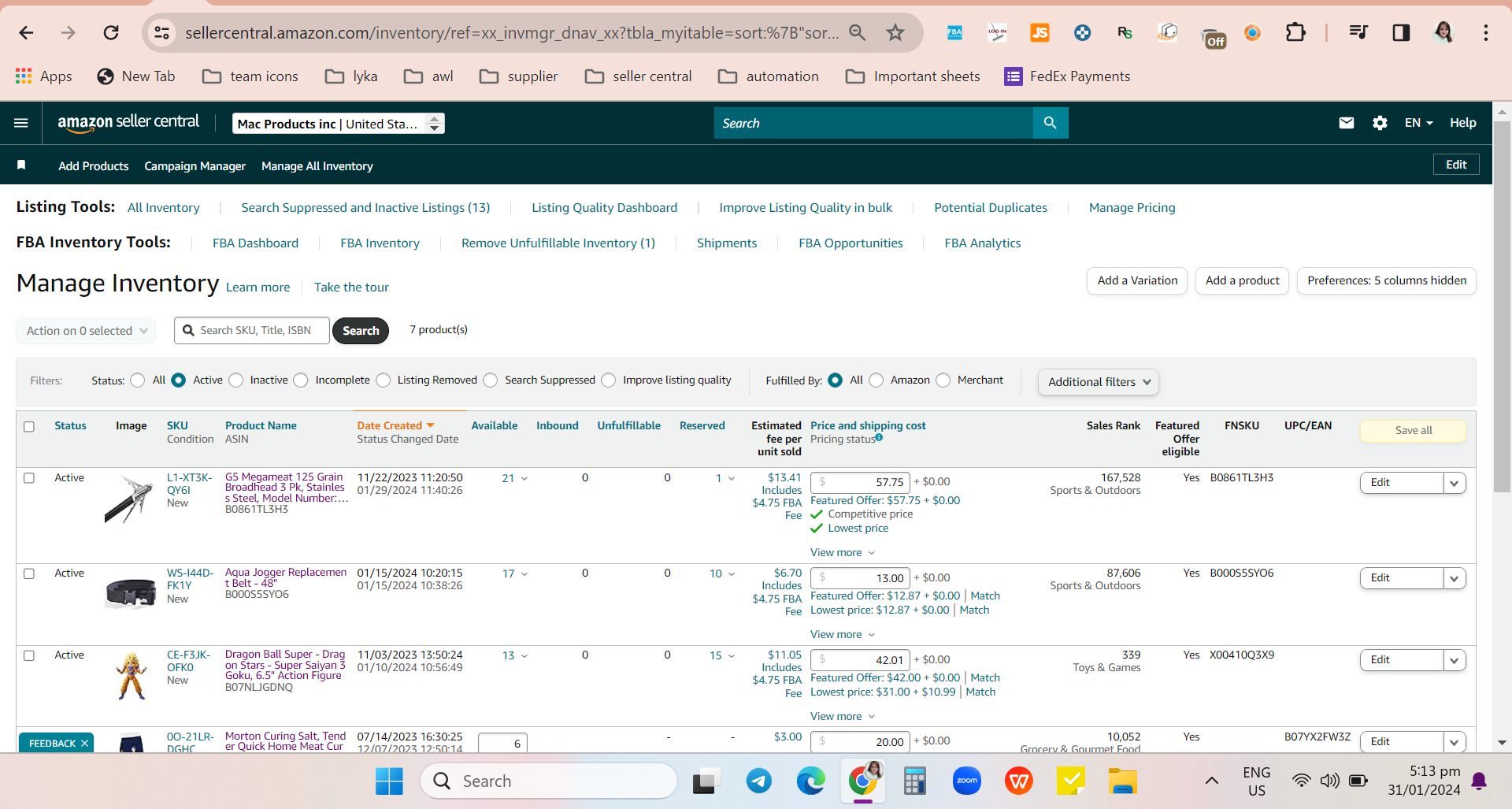1512x809 pixels.
Task: Select Fulfilled By Merchant radio button
Action: click(x=943, y=380)
